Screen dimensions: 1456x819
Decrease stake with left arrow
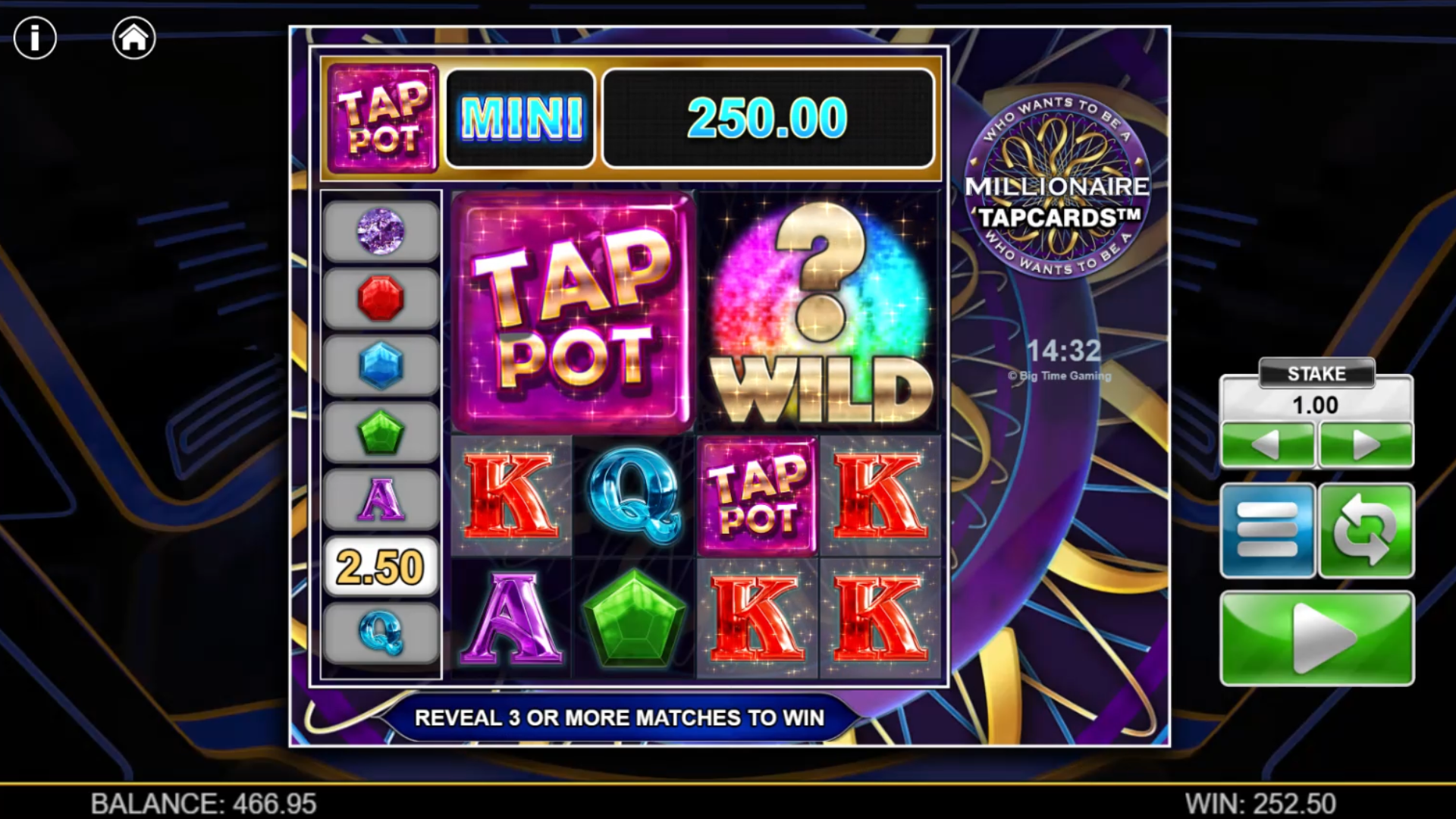[x=1267, y=444]
